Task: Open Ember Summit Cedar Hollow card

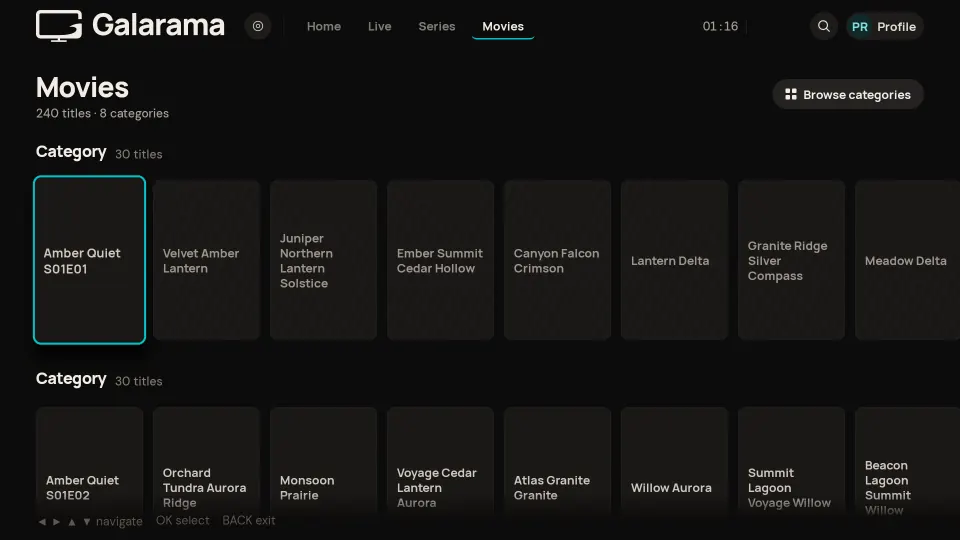Action: tap(440, 260)
